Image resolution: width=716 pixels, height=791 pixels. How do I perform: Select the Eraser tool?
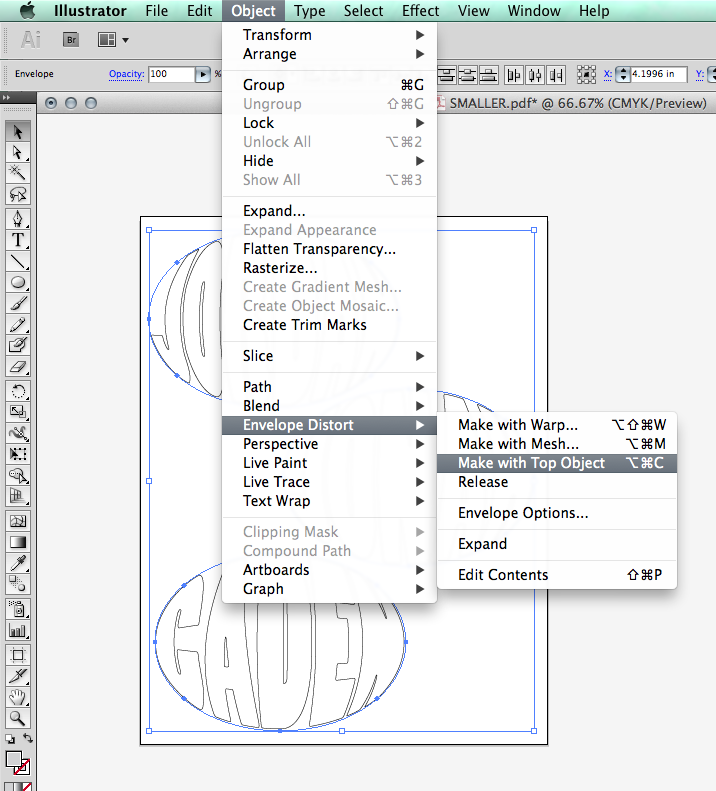[x=18, y=366]
